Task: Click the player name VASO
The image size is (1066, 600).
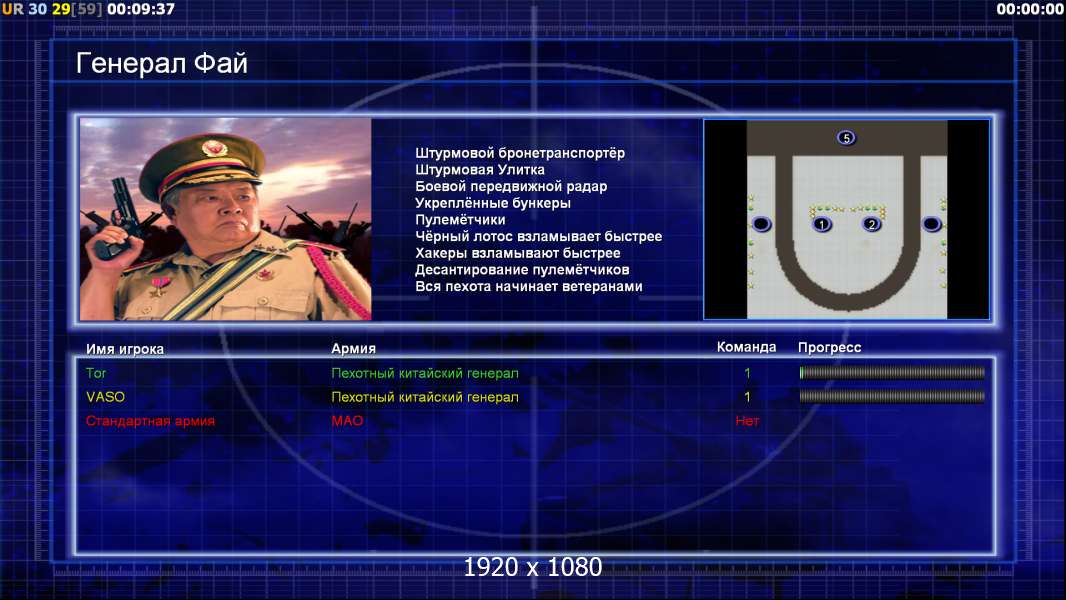Action: click(105, 397)
